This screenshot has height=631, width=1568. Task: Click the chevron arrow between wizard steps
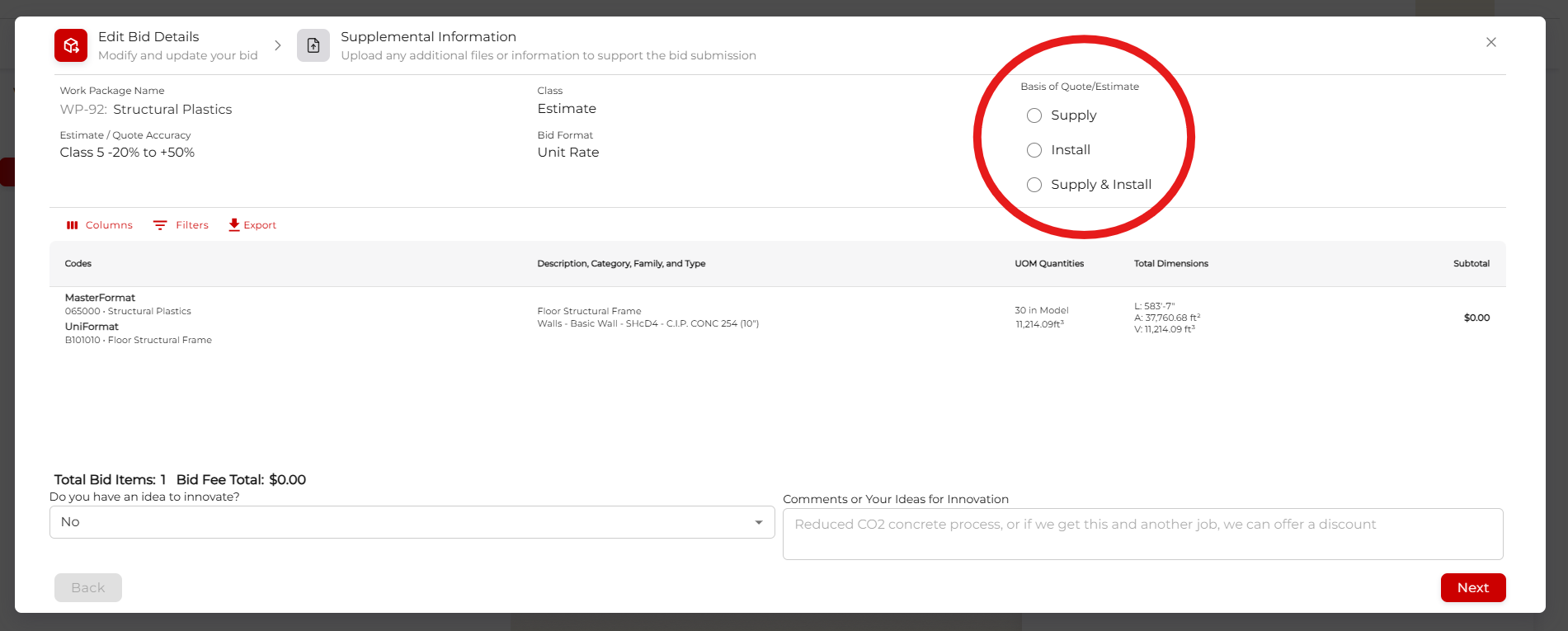278,45
